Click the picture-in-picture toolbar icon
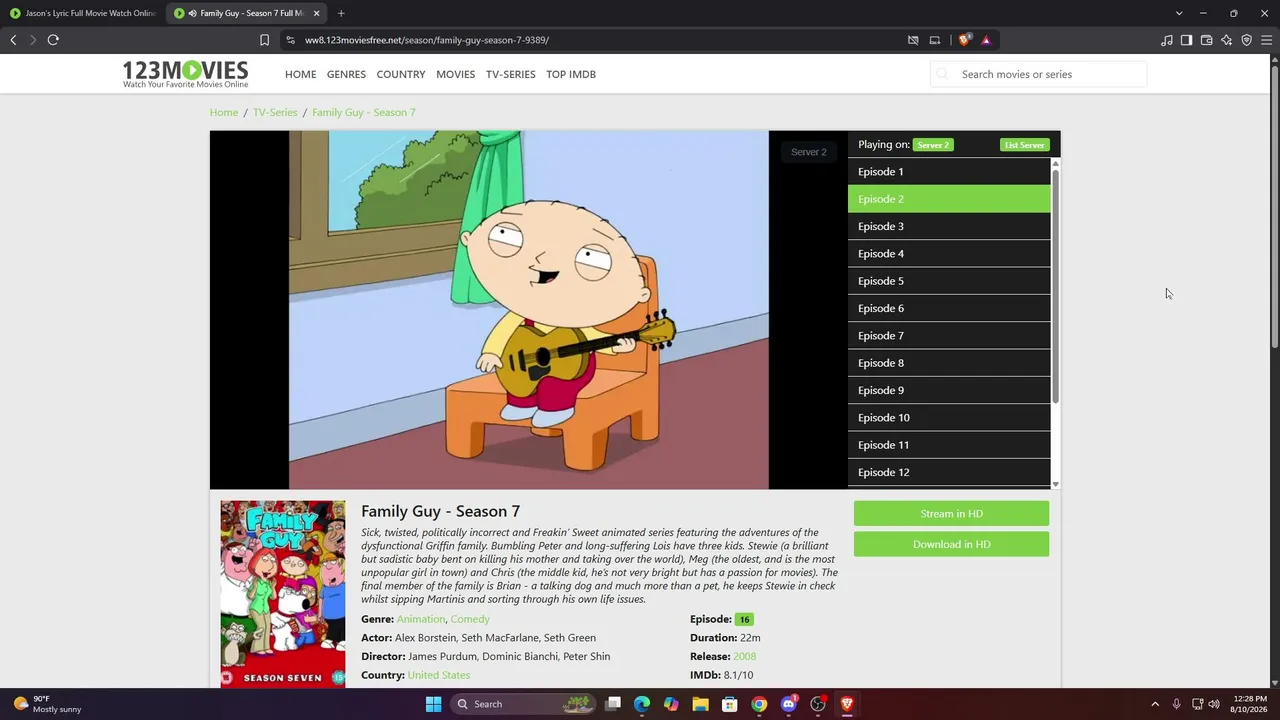 (x=913, y=40)
